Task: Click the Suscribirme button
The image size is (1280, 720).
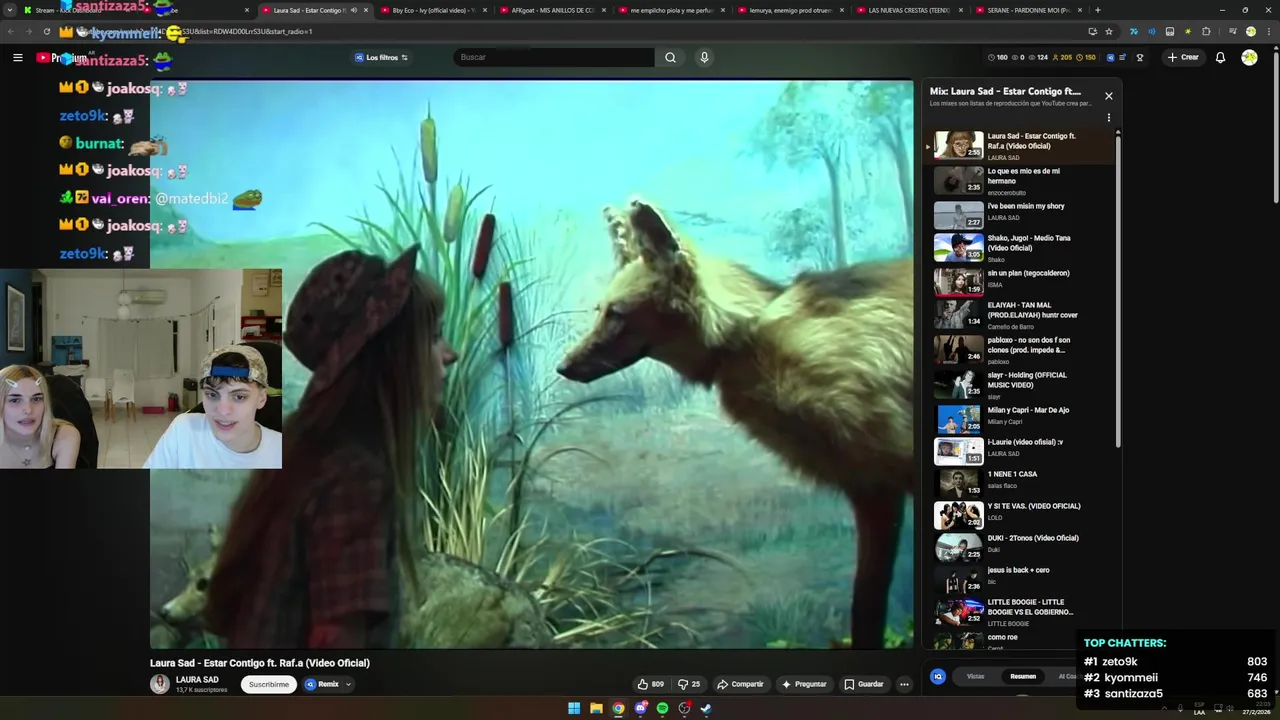Action: coord(268,684)
